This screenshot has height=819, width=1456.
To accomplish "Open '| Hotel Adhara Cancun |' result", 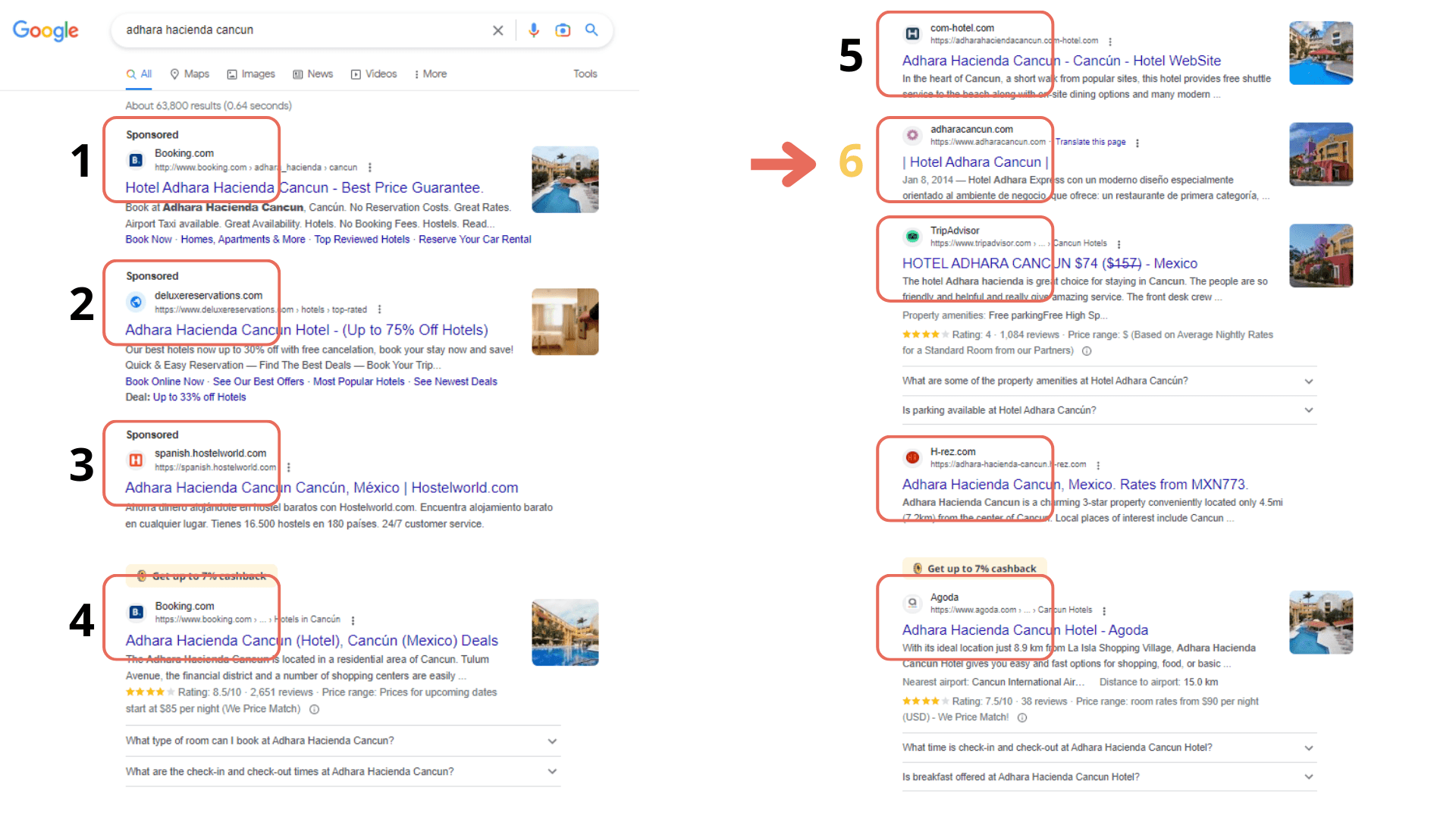I will click(x=975, y=162).
